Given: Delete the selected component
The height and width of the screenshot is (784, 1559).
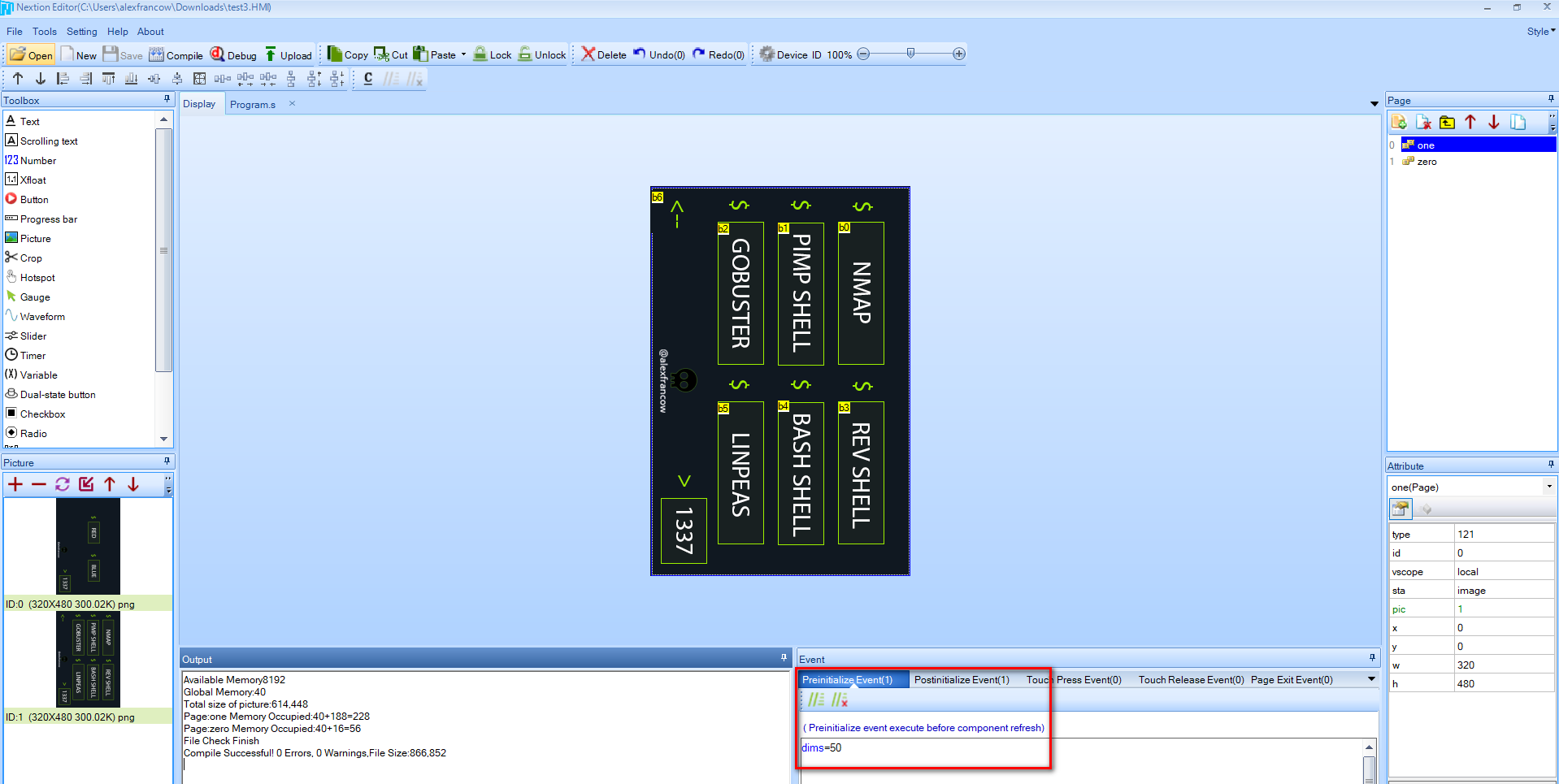Looking at the screenshot, I should coord(604,54).
